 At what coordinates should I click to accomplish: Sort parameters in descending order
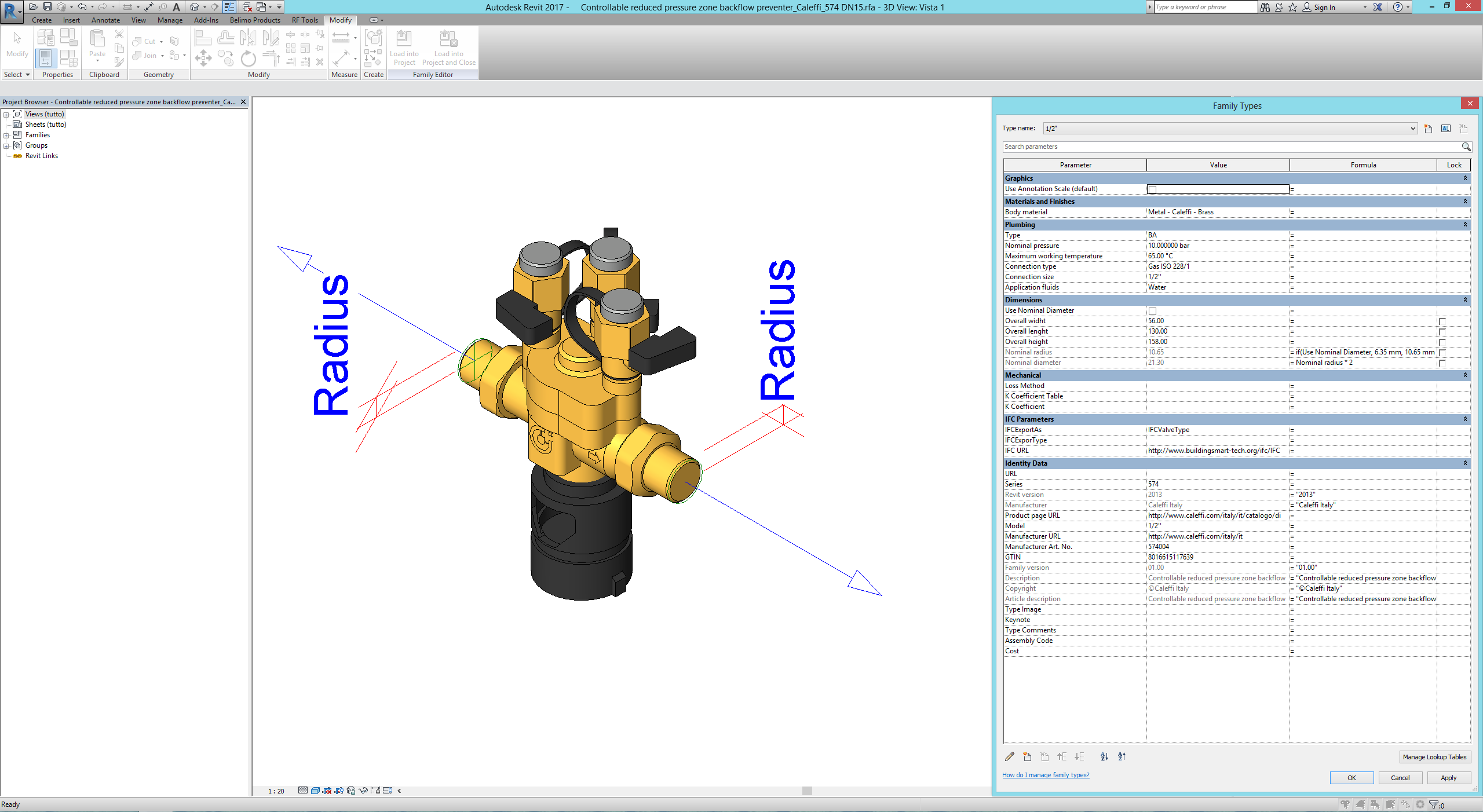pos(1122,756)
